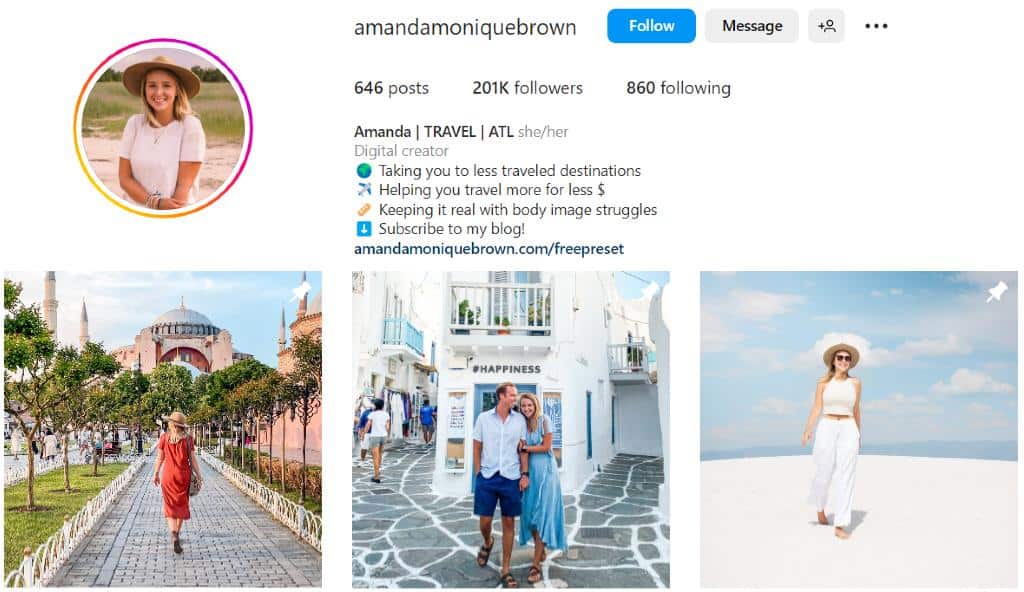Send a message using the Message button
Viewport: 1024px width, 592px height.
752,26
